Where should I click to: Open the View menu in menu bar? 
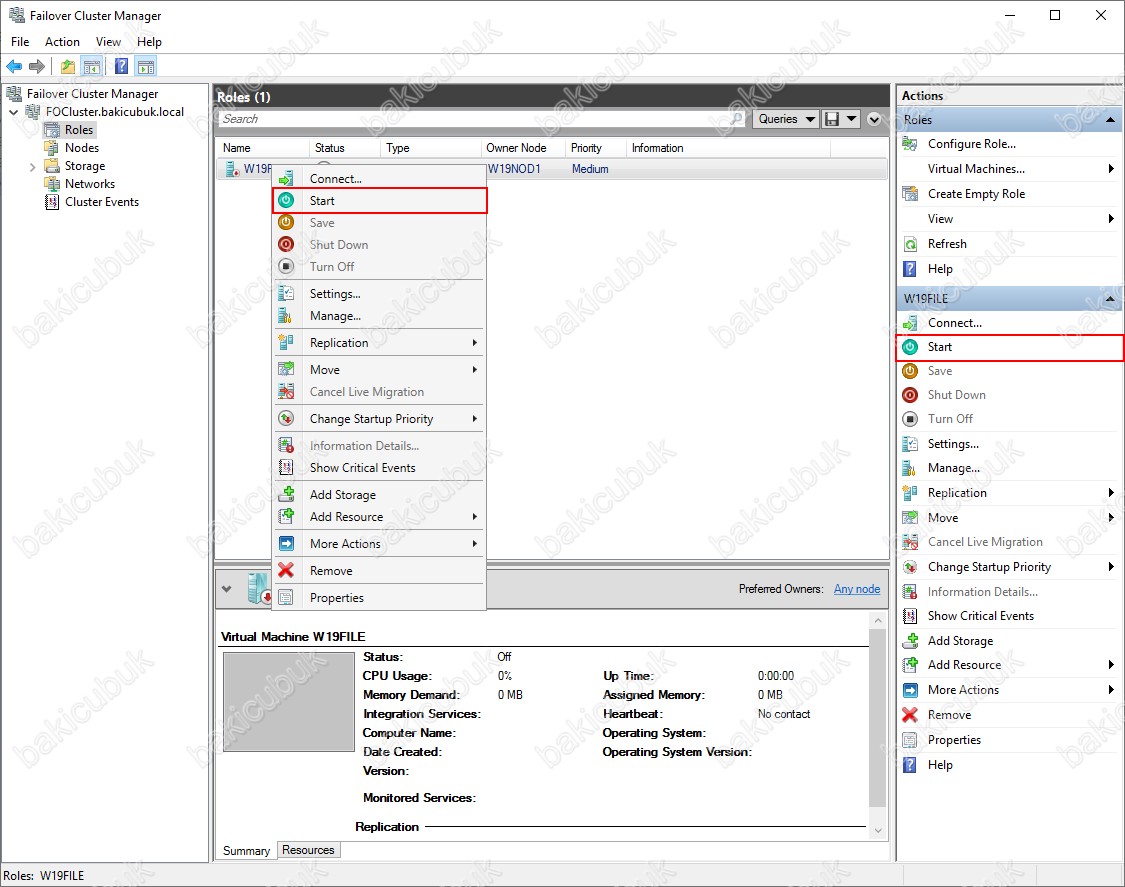[x=108, y=42]
